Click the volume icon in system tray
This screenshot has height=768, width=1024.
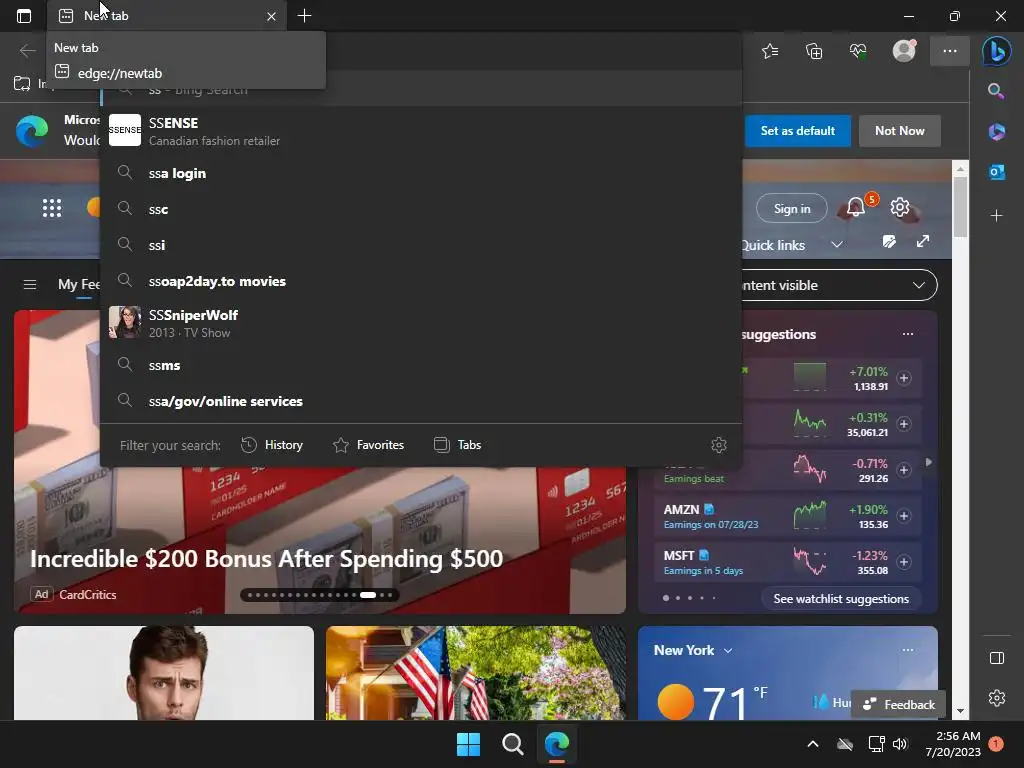pos(900,744)
